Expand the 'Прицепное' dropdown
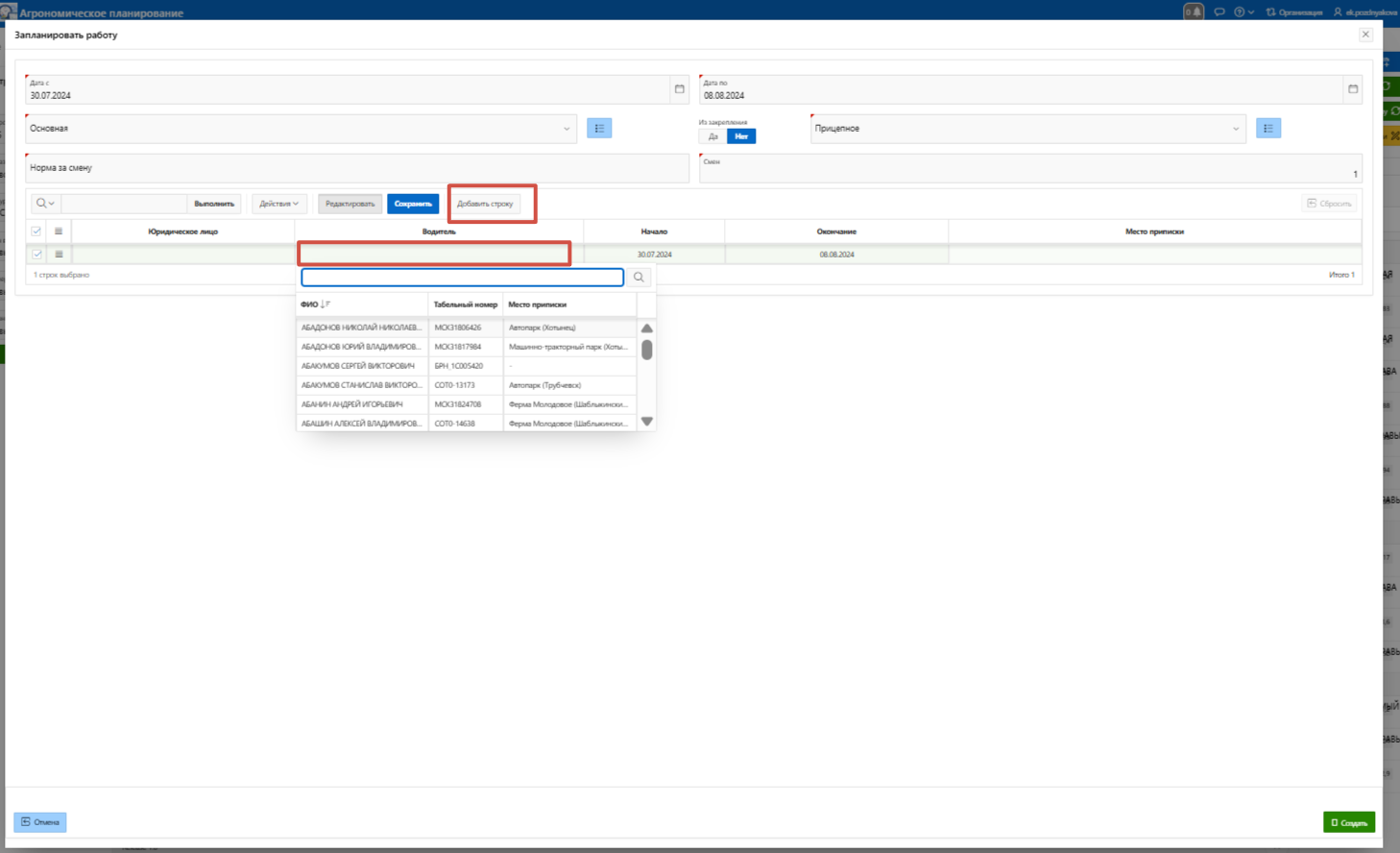 pos(1235,129)
